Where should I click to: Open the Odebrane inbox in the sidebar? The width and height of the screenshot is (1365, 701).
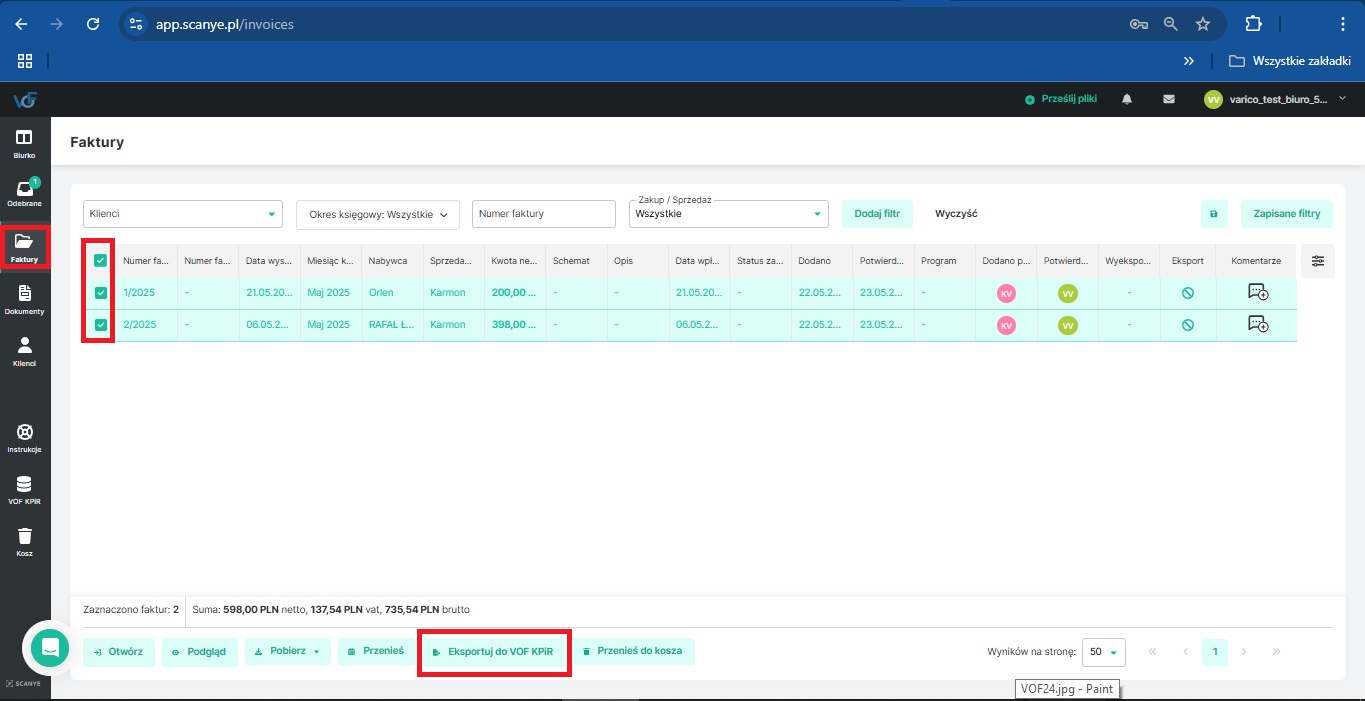point(25,192)
